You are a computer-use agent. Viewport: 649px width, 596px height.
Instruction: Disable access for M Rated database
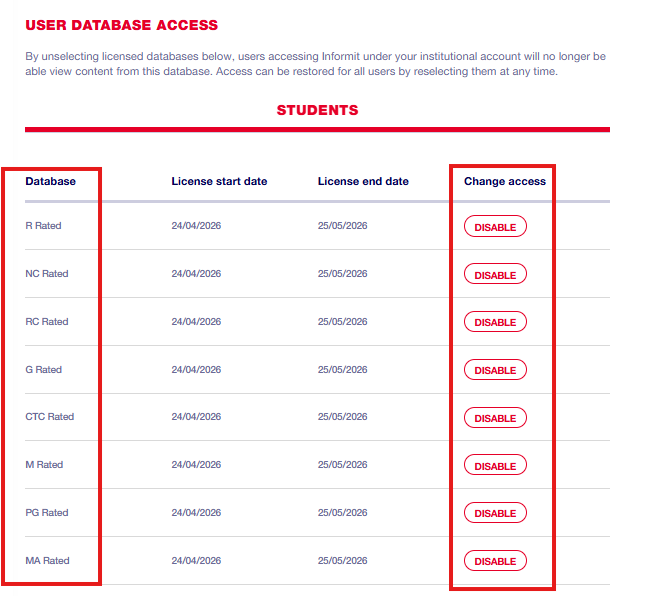click(x=495, y=466)
